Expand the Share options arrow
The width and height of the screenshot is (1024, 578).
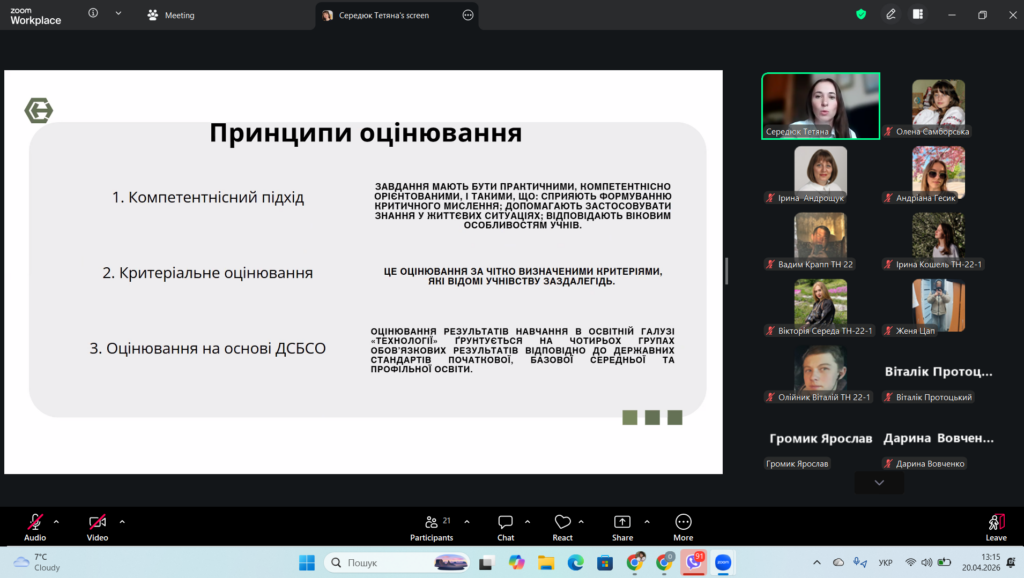pyautogui.click(x=646, y=521)
